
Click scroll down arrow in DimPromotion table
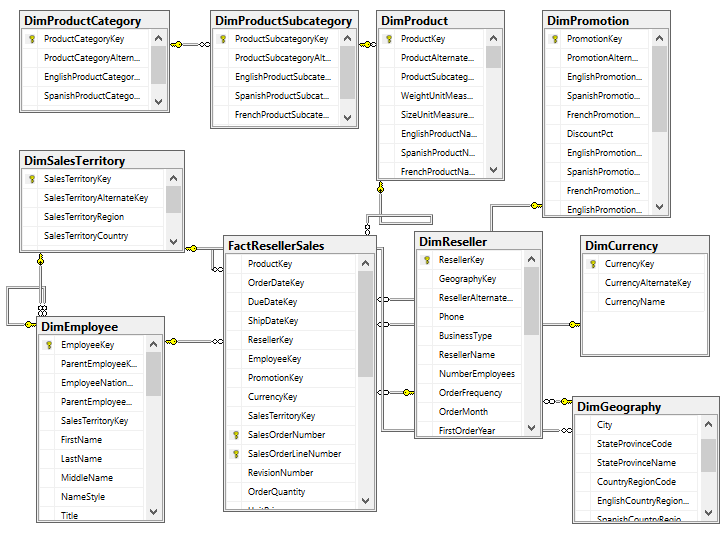coord(659,207)
